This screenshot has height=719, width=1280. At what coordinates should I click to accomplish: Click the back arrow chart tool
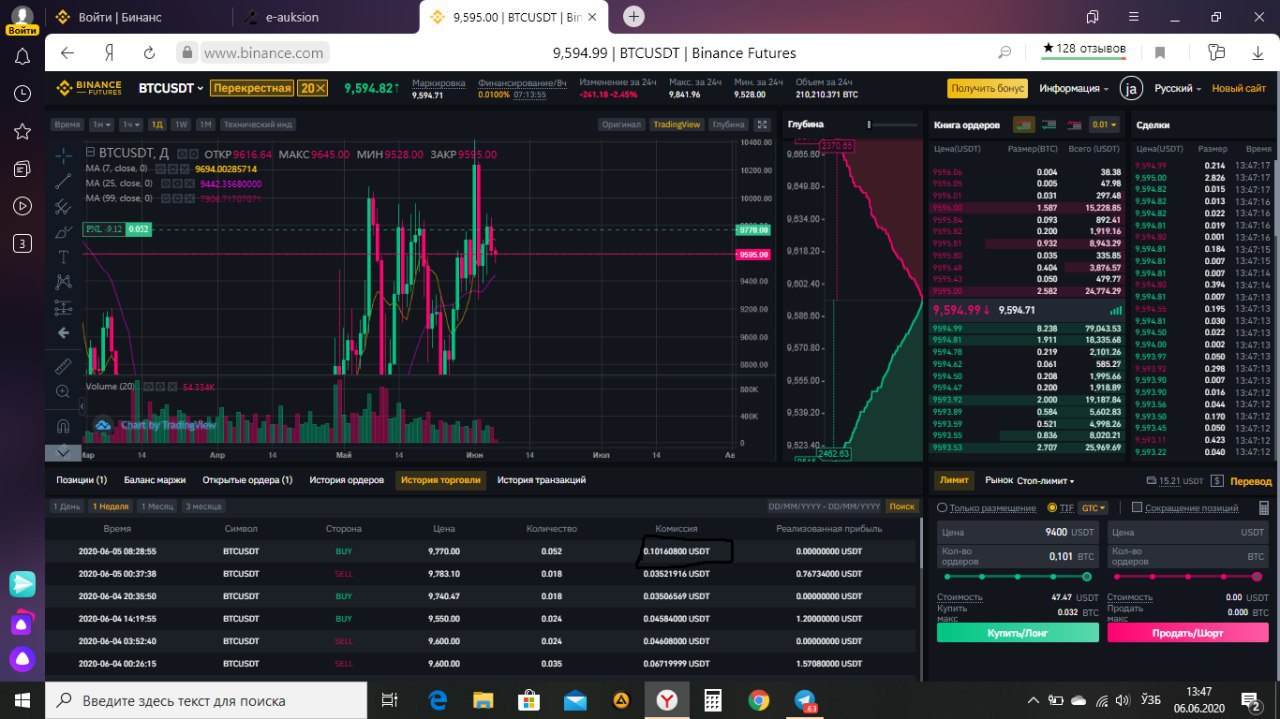tap(63, 333)
